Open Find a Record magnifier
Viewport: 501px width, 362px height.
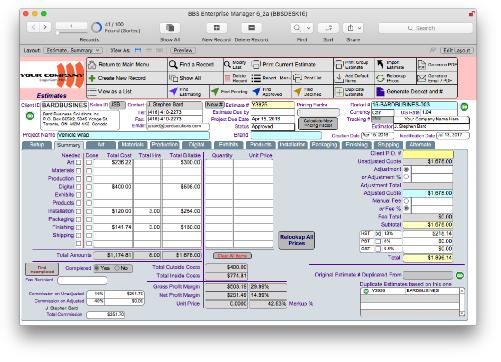pos(173,64)
